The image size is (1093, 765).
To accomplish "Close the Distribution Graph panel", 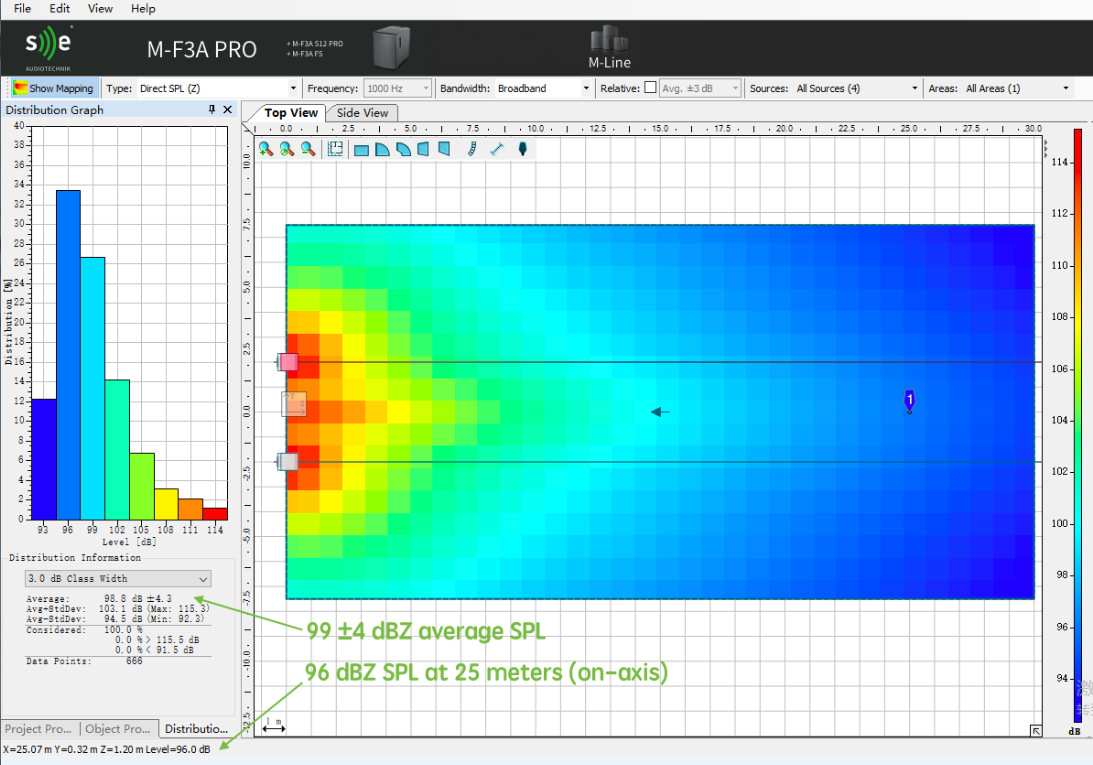I will 227,110.
